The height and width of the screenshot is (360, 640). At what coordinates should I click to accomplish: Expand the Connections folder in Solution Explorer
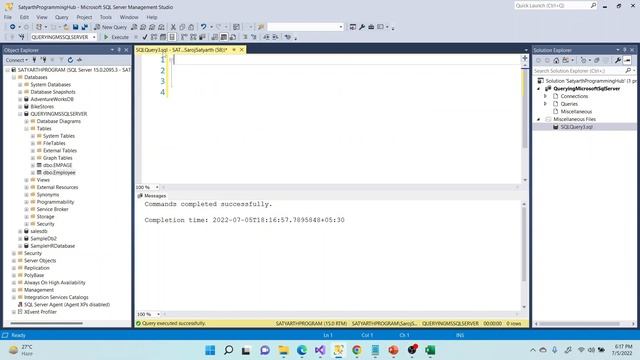(545, 96)
